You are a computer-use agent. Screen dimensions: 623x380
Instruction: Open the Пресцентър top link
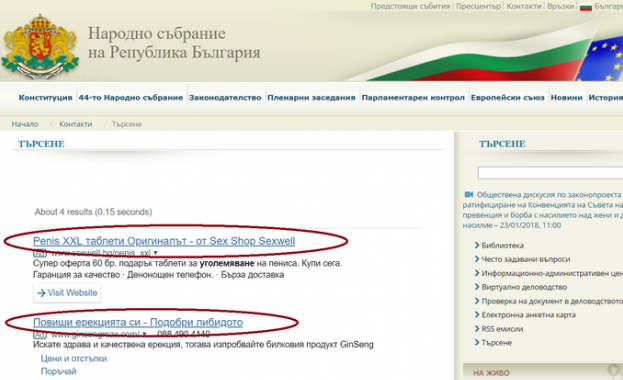click(478, 6)
